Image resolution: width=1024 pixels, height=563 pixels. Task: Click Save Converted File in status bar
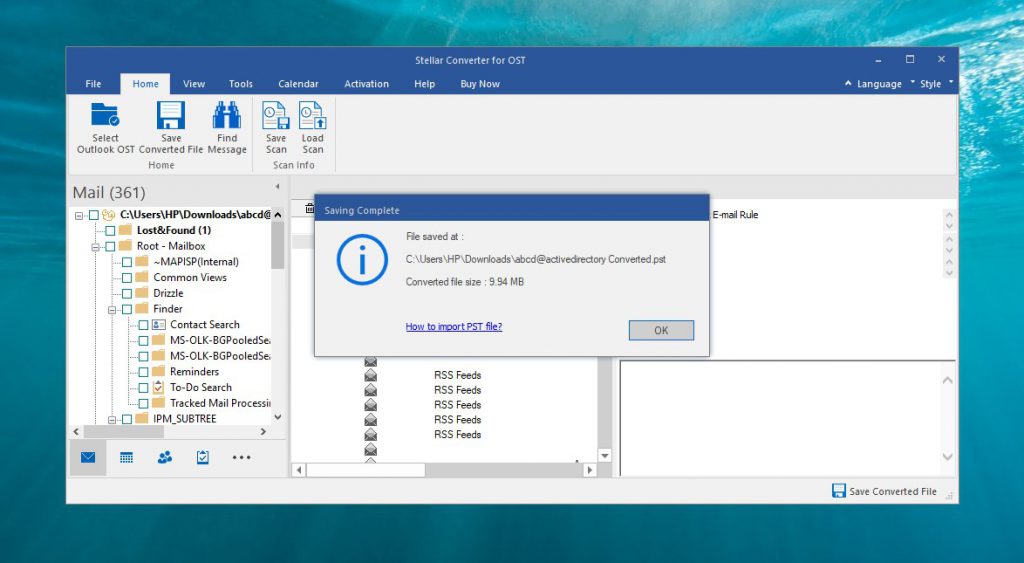click(x=884, y=491)
